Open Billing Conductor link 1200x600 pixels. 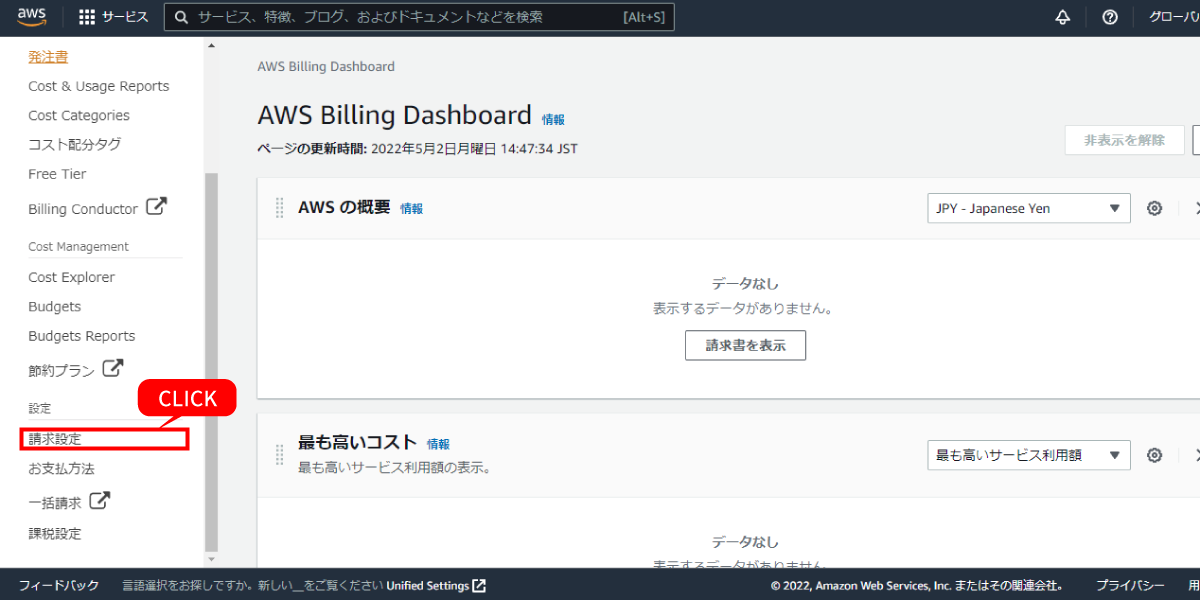coord(83,209)
